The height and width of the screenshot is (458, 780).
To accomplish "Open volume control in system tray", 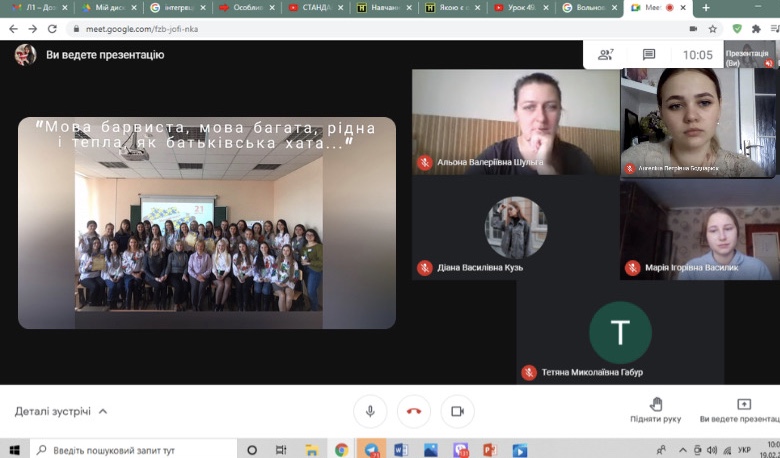I will pyautogui.click(x=712, y=450).
